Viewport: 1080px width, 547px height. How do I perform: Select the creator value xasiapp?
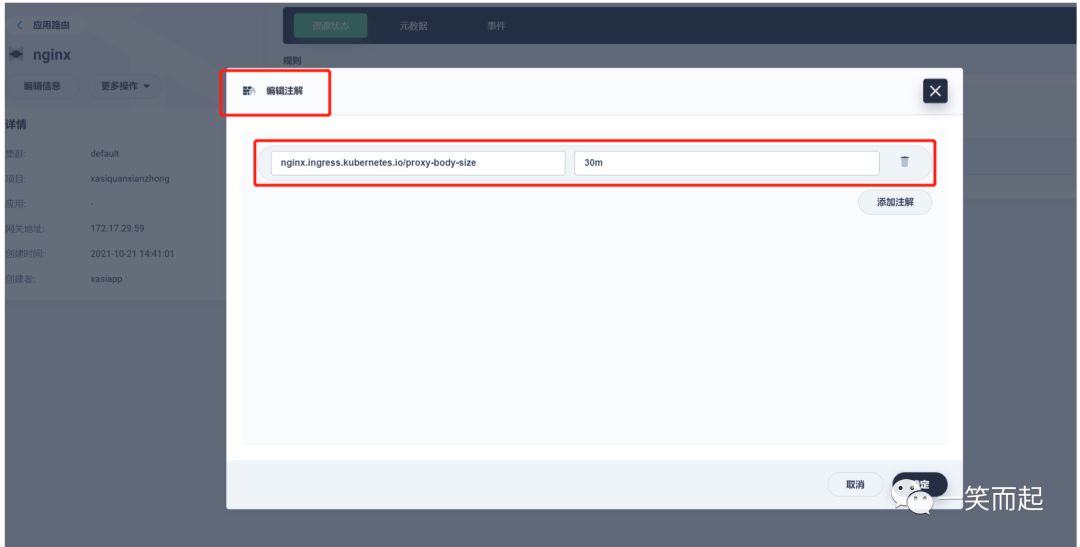(x=106, y=279)
